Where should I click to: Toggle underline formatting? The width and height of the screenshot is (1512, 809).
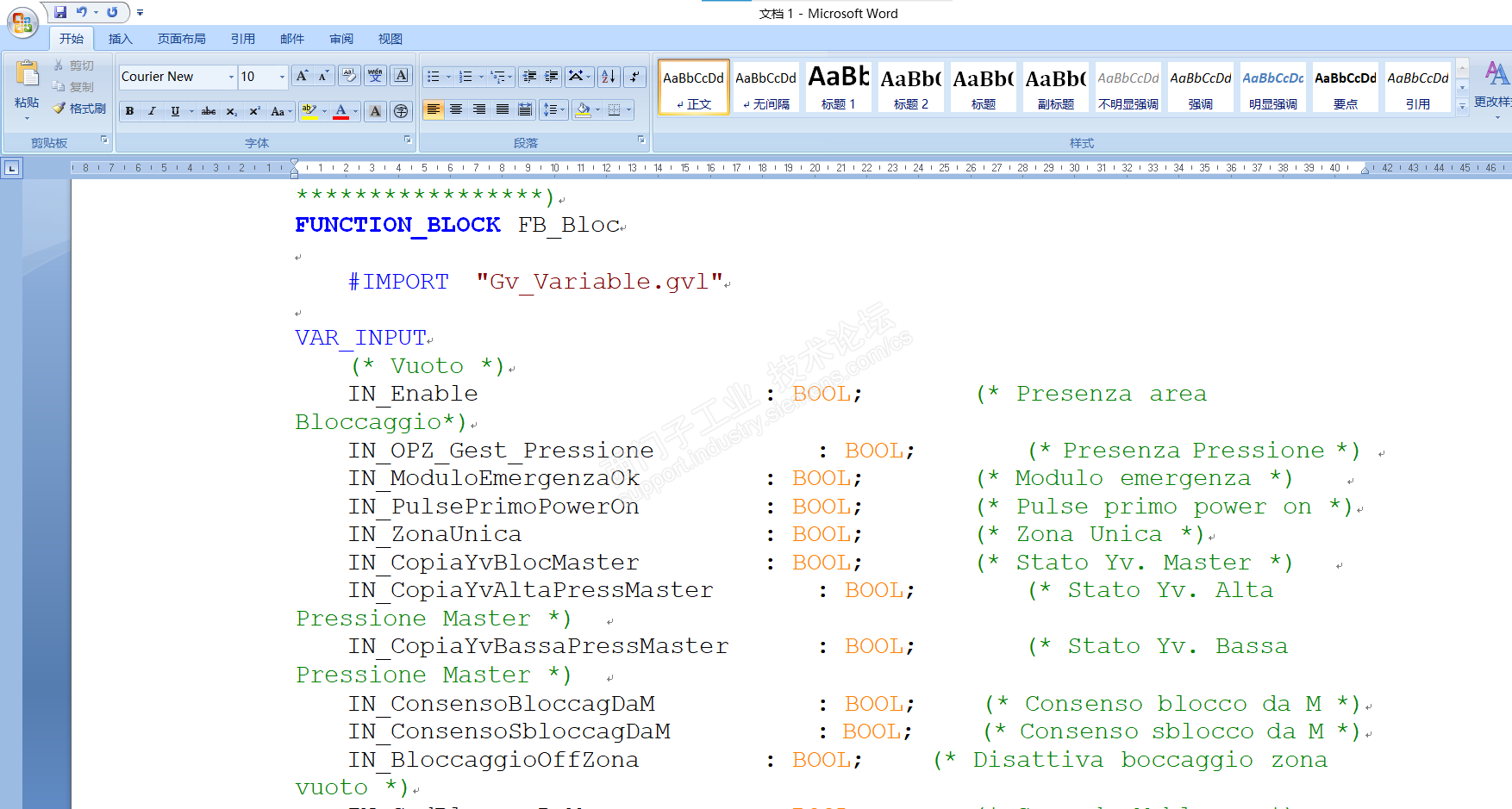175,111
